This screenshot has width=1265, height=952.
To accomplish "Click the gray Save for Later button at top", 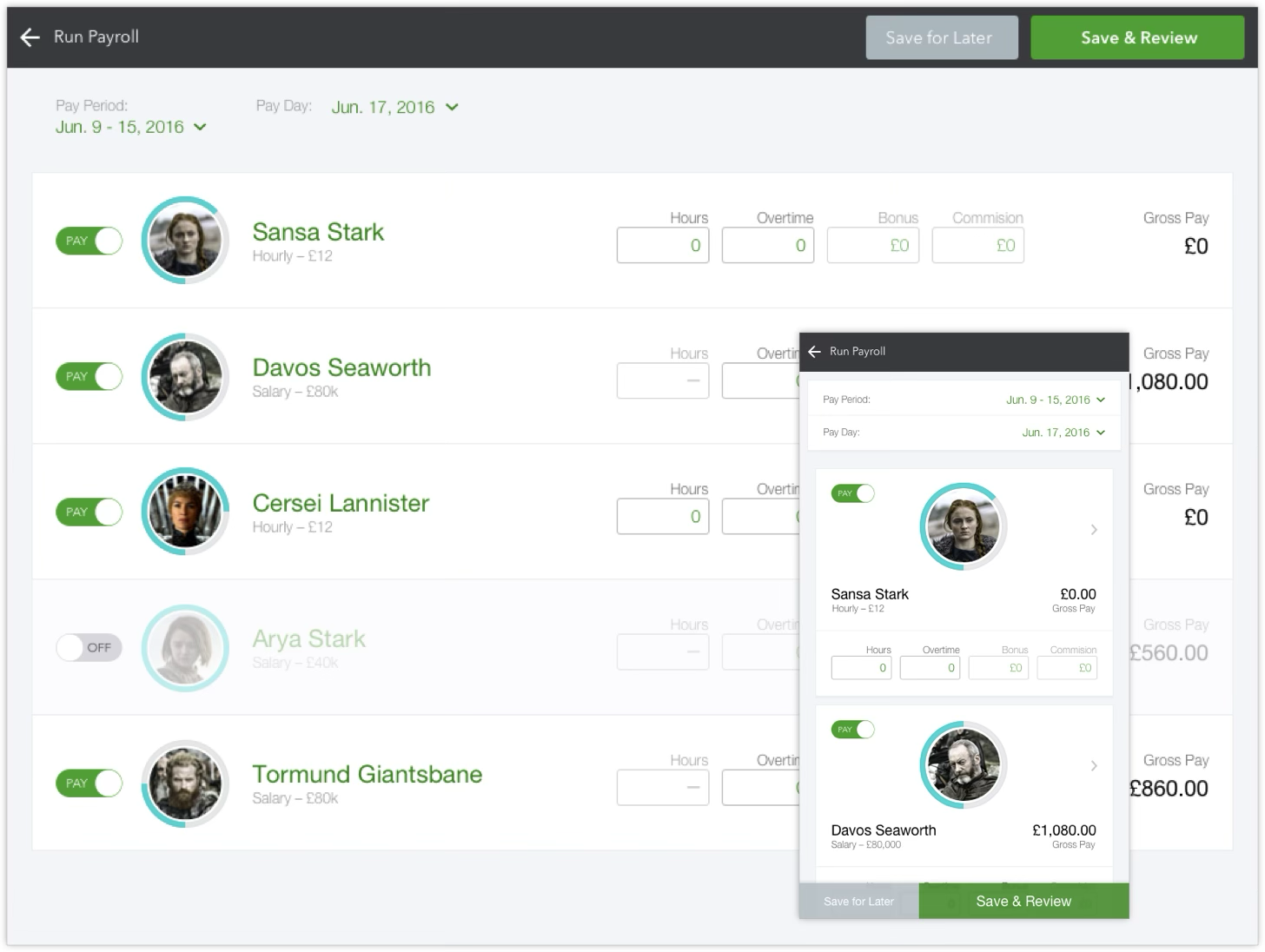I will click(941, 38).
